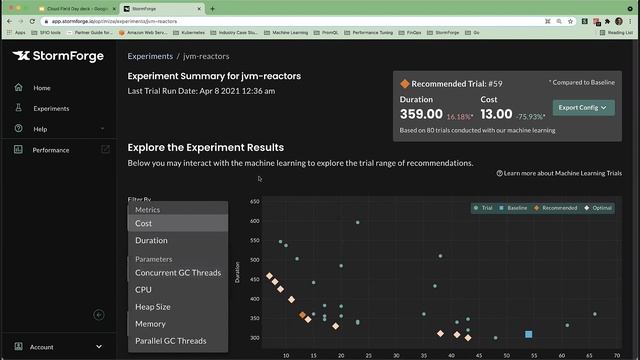Select Duration metric in filter list
This screenshot has height=360, width=640.
coord(178,240)
